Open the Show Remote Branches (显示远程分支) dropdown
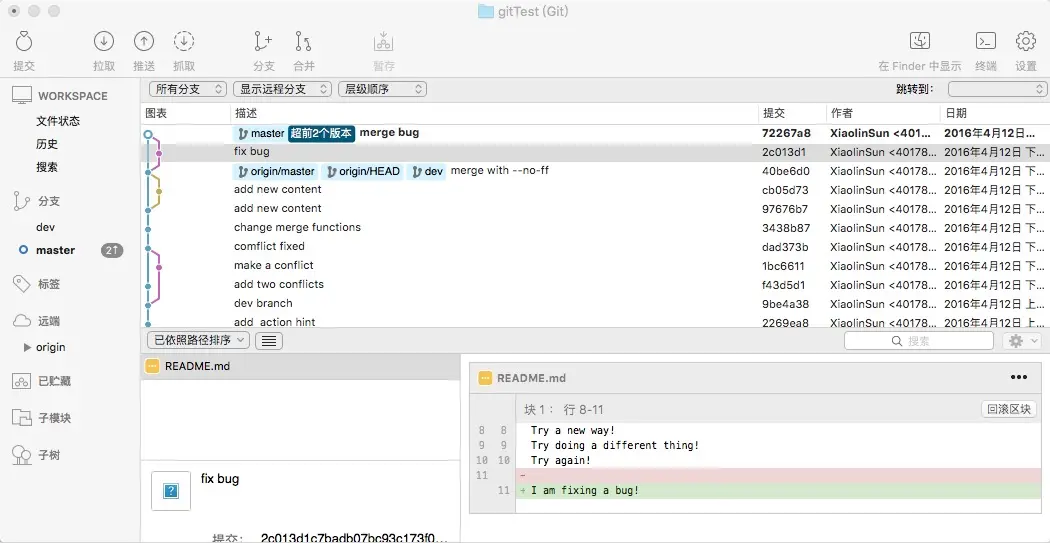Image resolution: width=1050 pixels, height=543 pixels. 283,89
